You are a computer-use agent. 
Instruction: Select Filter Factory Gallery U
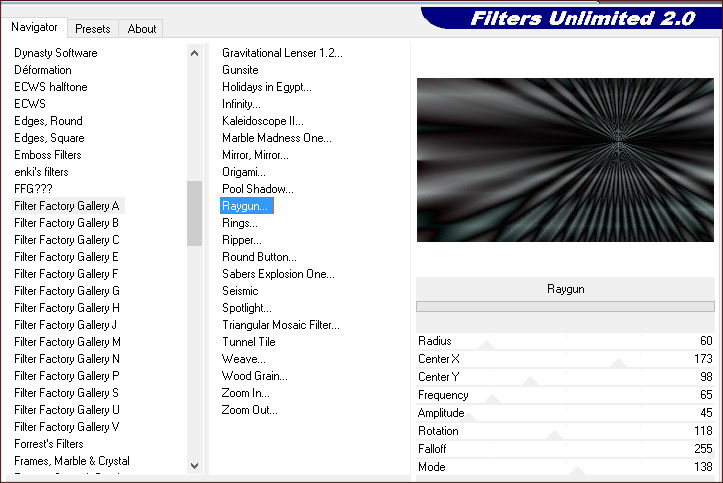(67, 410)
